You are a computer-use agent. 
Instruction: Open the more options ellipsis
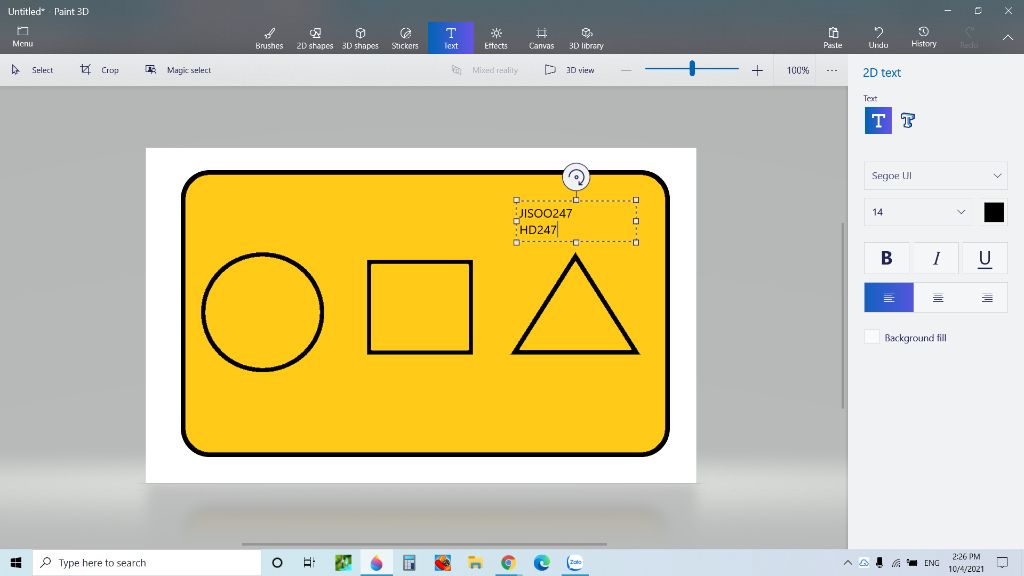[831, 70]
